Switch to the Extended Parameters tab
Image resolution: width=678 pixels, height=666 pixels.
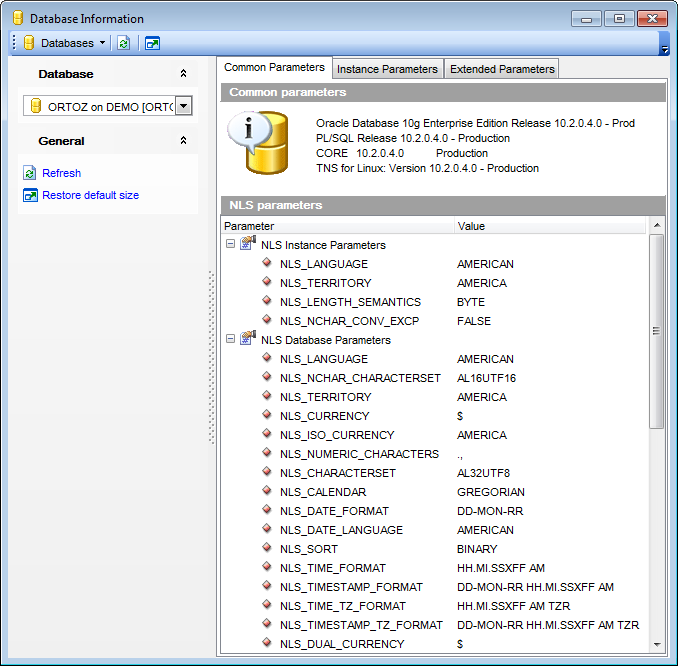[502, 69]
